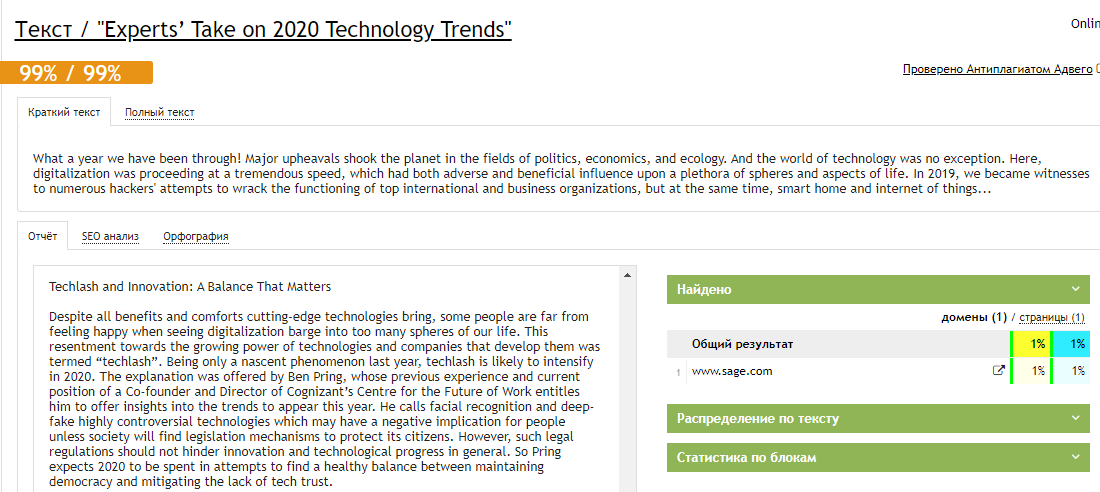Open Проверено Антиплагиатом Адвего link

(x=997, y=69)
